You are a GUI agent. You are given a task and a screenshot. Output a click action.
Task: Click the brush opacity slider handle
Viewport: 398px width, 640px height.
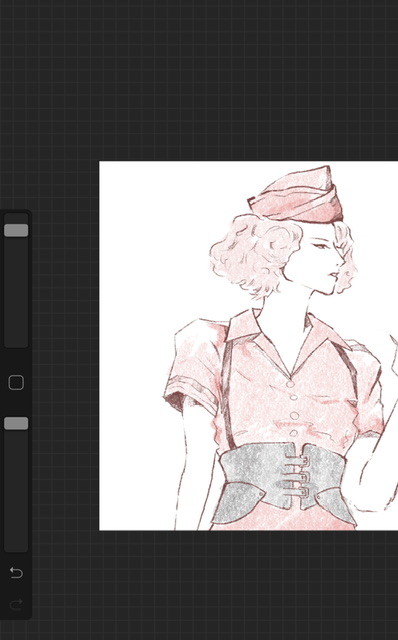(16, 423)
